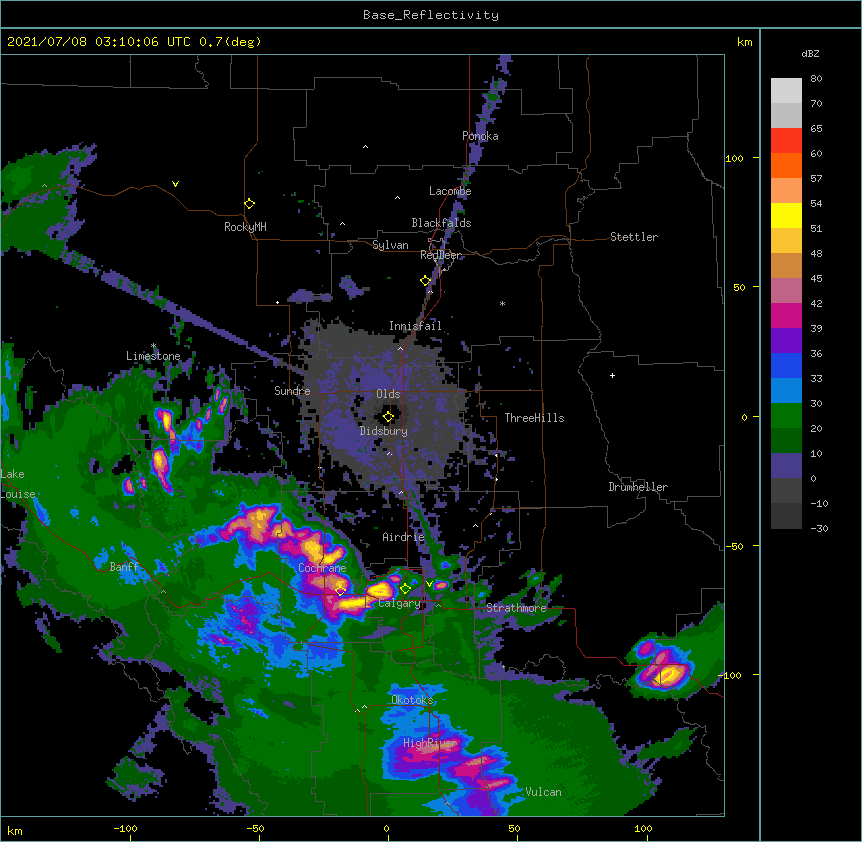Click the ThreeHills label
This screenshot has width=862, height=842.
click(x=534, y=418)
